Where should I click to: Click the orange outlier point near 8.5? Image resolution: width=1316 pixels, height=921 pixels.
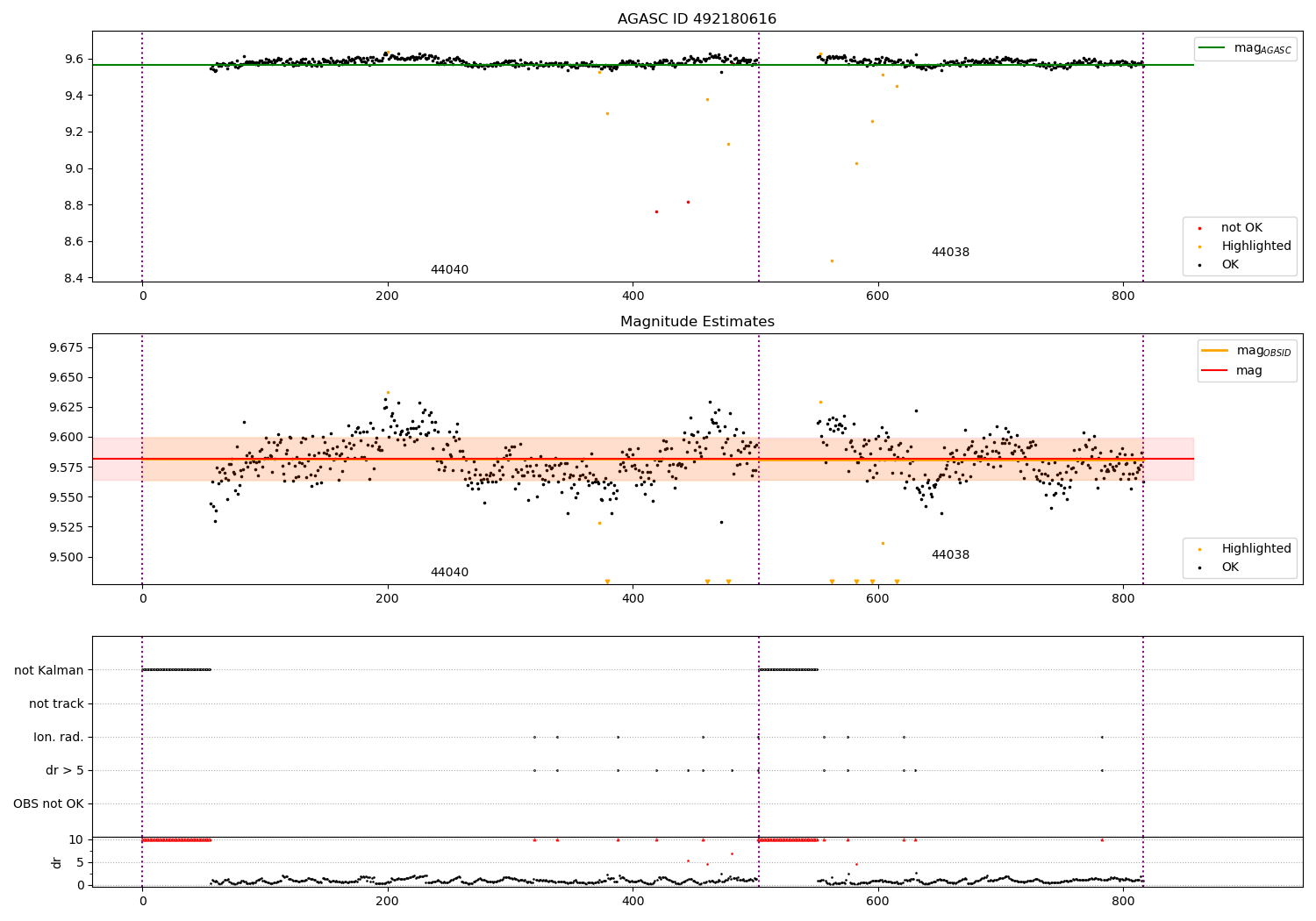pos(832,261)
